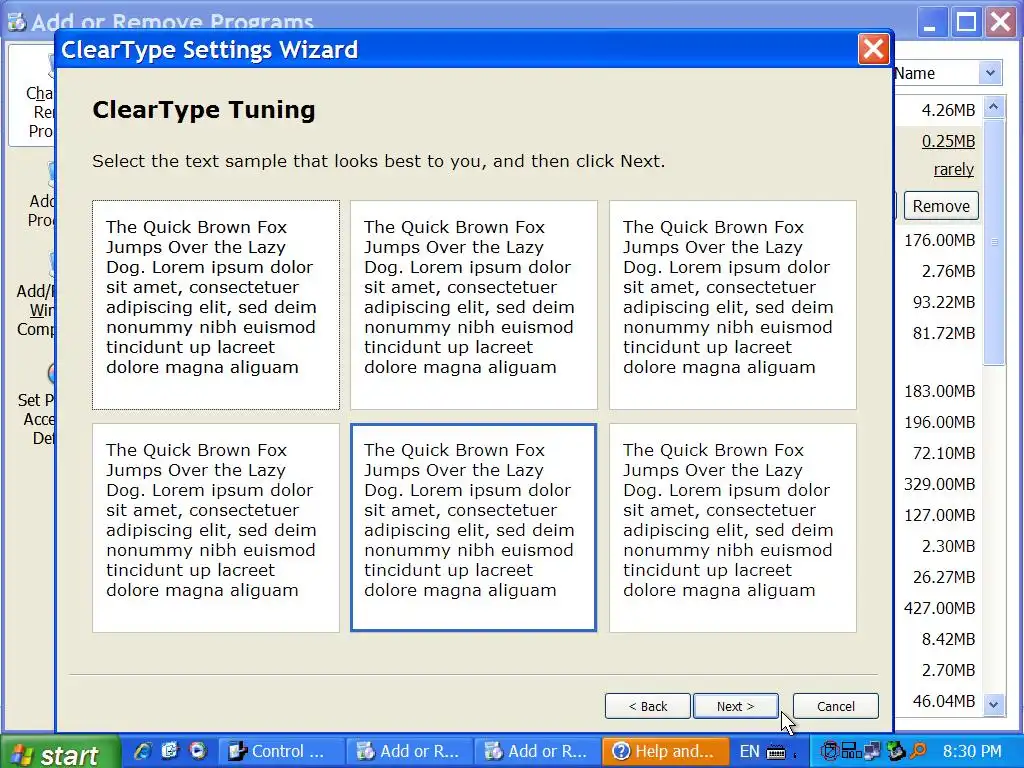
Task: Click the 8:30 PM taskbar clock
Action: [x=972, y=752]
